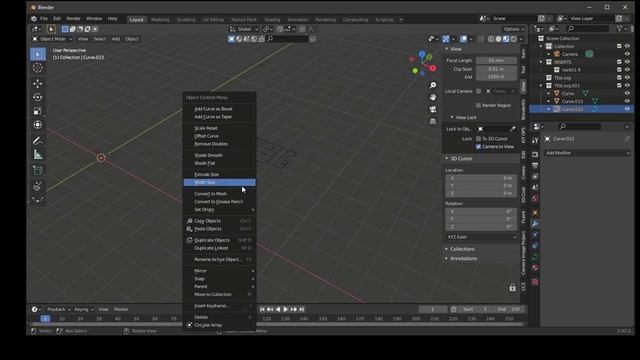Image resolution: width=640 pixels, height=360 pixels.
Task: Open the Options dropdown in viewport header
Action: (x=513, y=29)
